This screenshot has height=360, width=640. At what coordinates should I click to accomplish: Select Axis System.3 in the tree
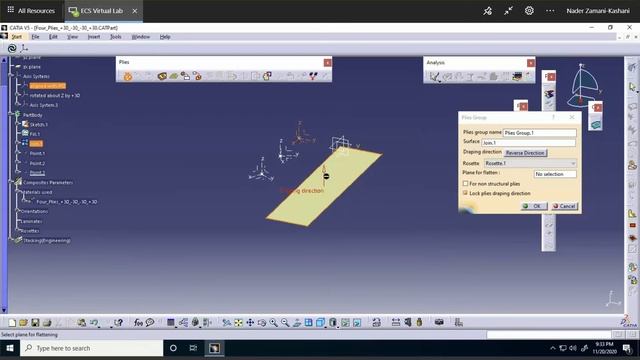coord(44,105)
